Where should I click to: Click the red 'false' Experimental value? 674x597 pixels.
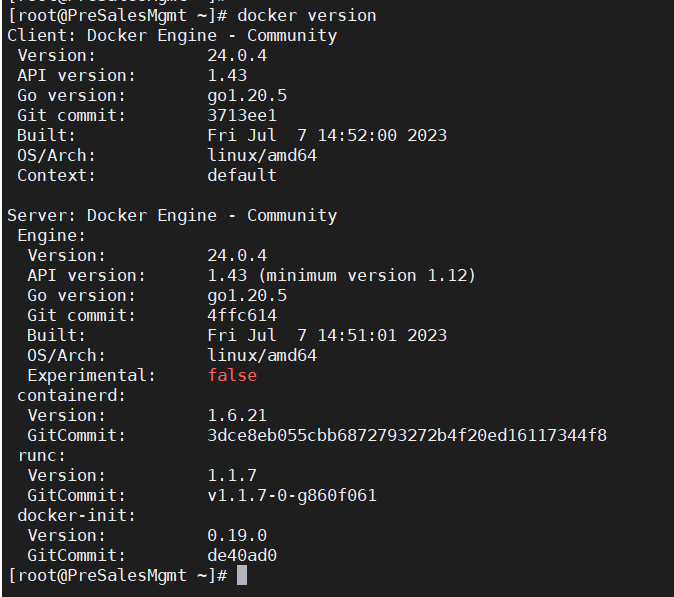coord(232,375)
